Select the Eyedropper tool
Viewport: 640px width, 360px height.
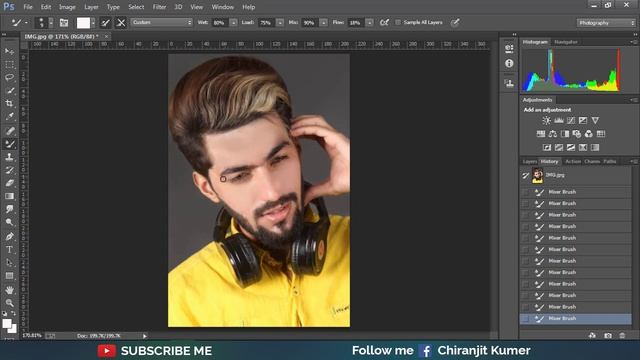pos(9,116)
